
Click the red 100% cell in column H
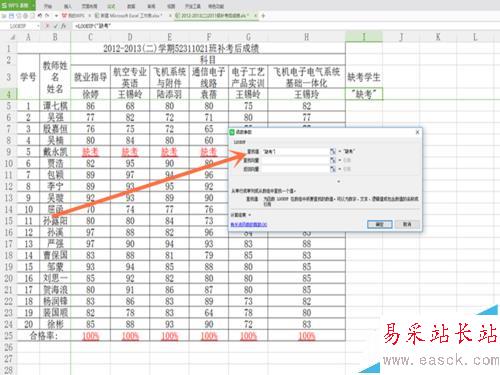pos(306,336)
